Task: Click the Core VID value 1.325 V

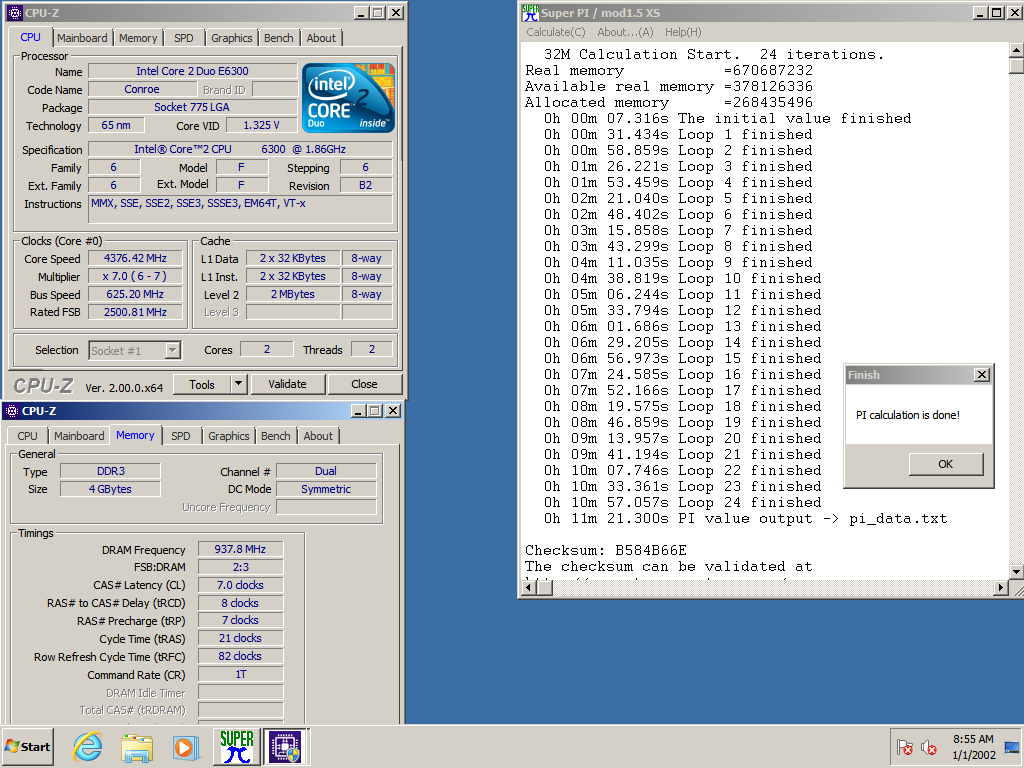Action: (262, 125)
